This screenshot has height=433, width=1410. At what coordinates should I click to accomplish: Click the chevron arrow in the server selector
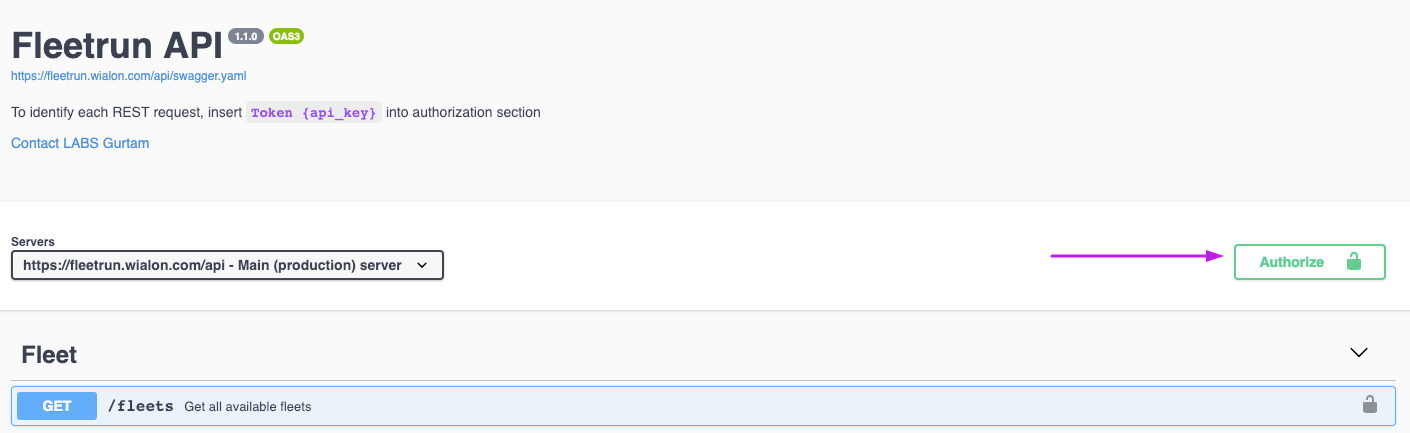(422, 265)
